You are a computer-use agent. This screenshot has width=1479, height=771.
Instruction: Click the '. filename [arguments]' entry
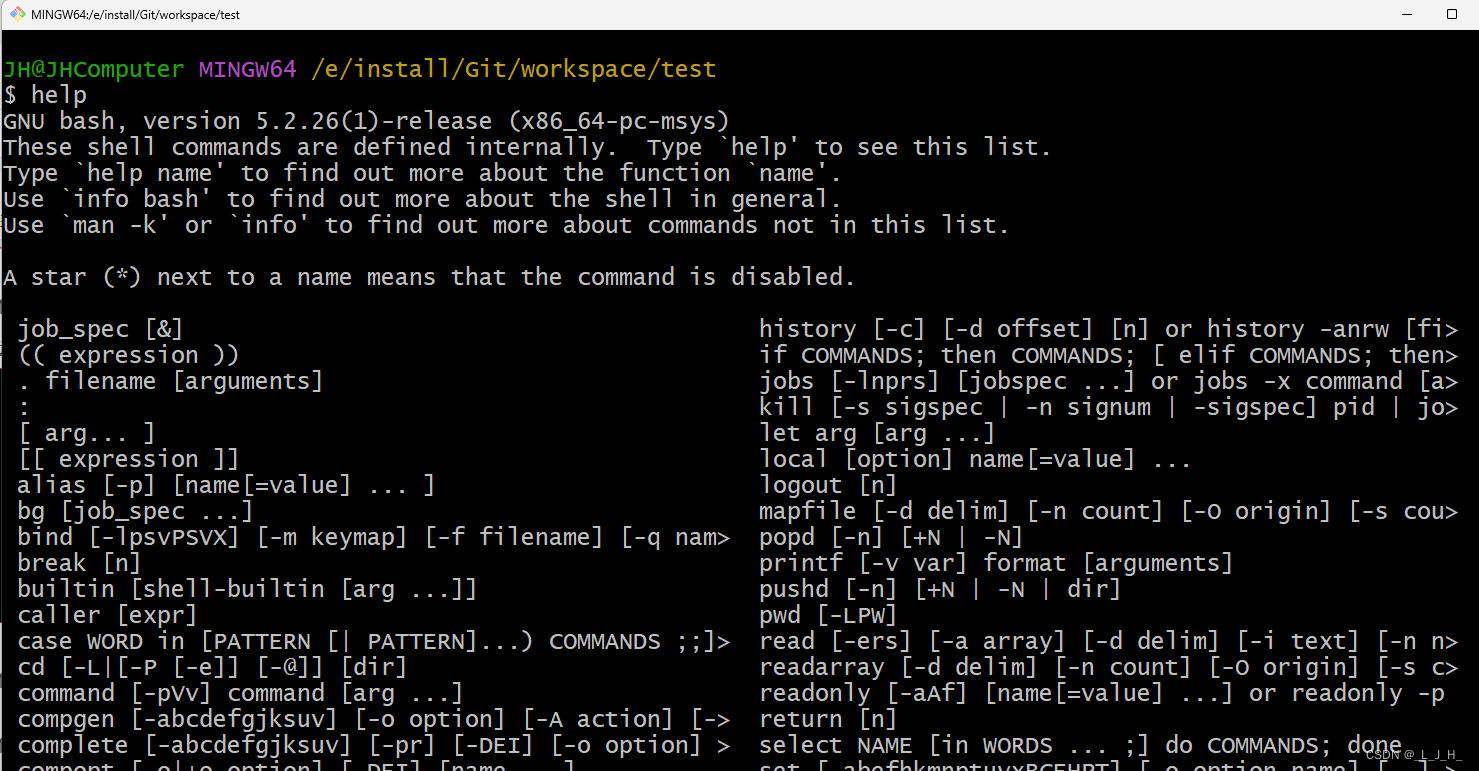click(170, 381)
